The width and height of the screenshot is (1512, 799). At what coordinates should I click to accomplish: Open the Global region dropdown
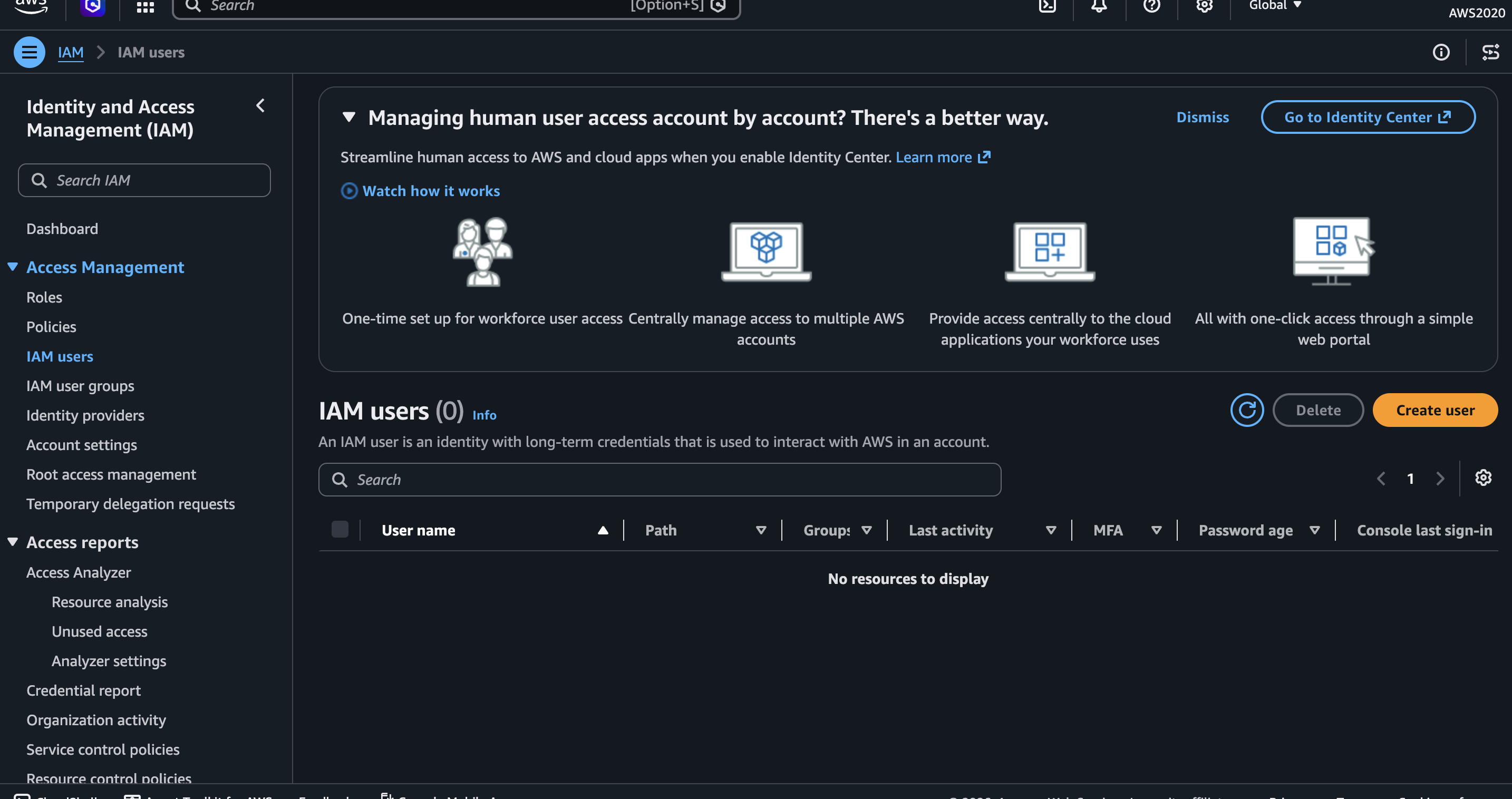tap(1275, 5)
